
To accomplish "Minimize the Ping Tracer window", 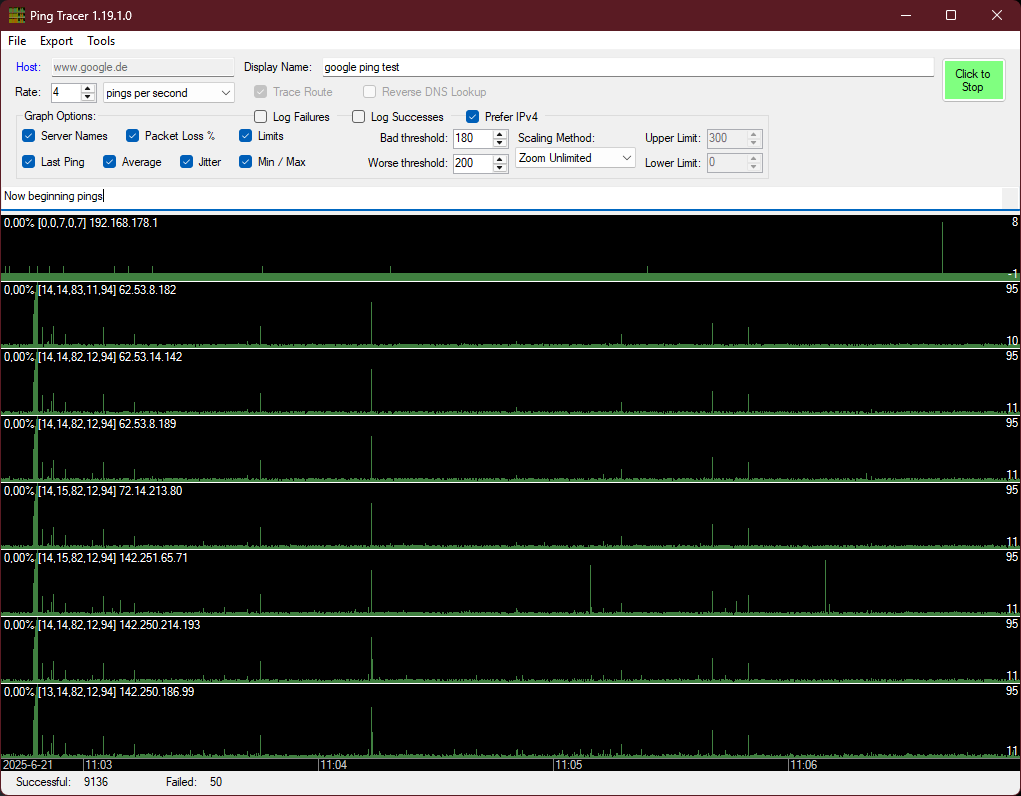I will click(x=906, y=15).
